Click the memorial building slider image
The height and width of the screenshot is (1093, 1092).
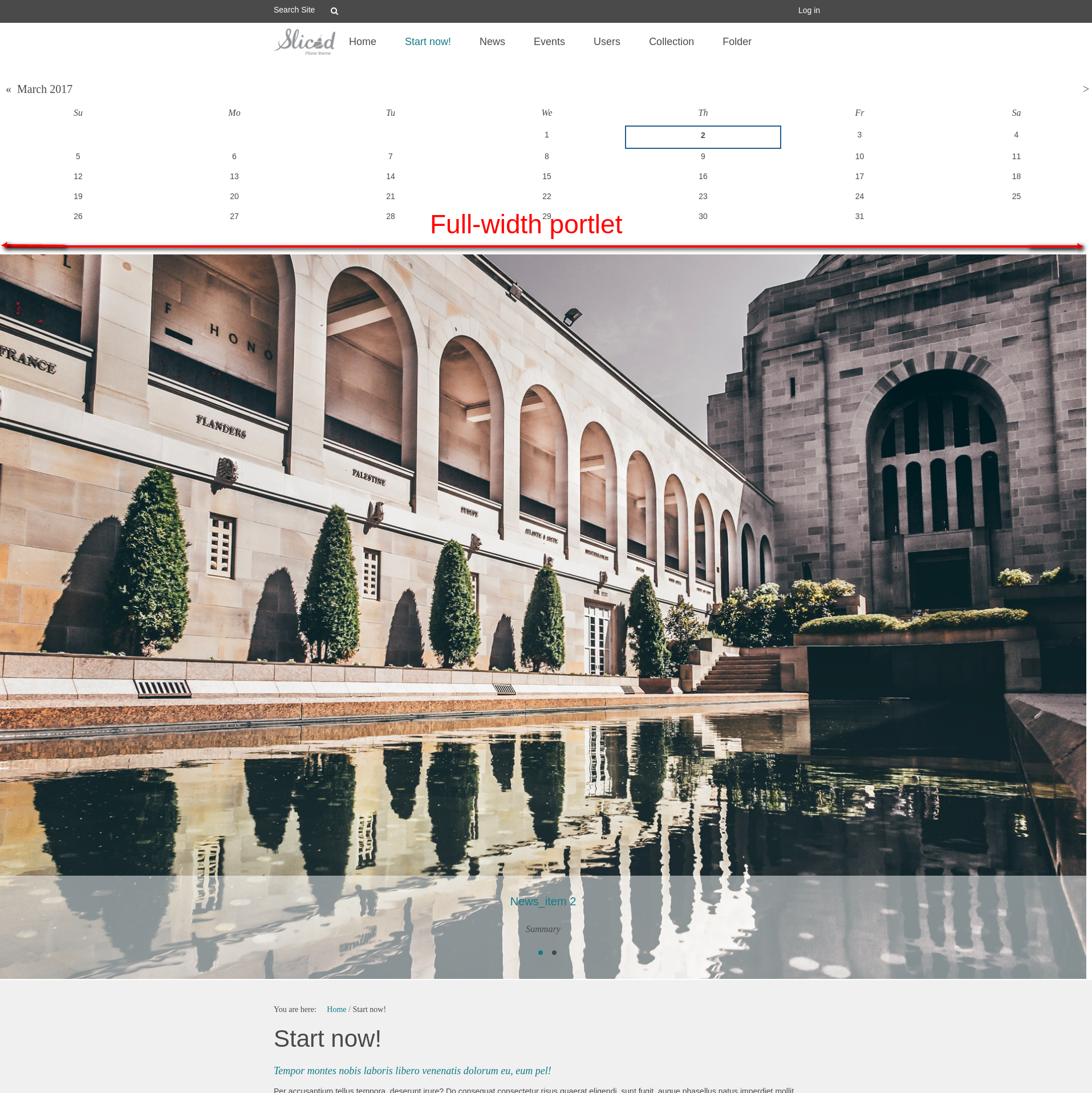coord(542,542)
